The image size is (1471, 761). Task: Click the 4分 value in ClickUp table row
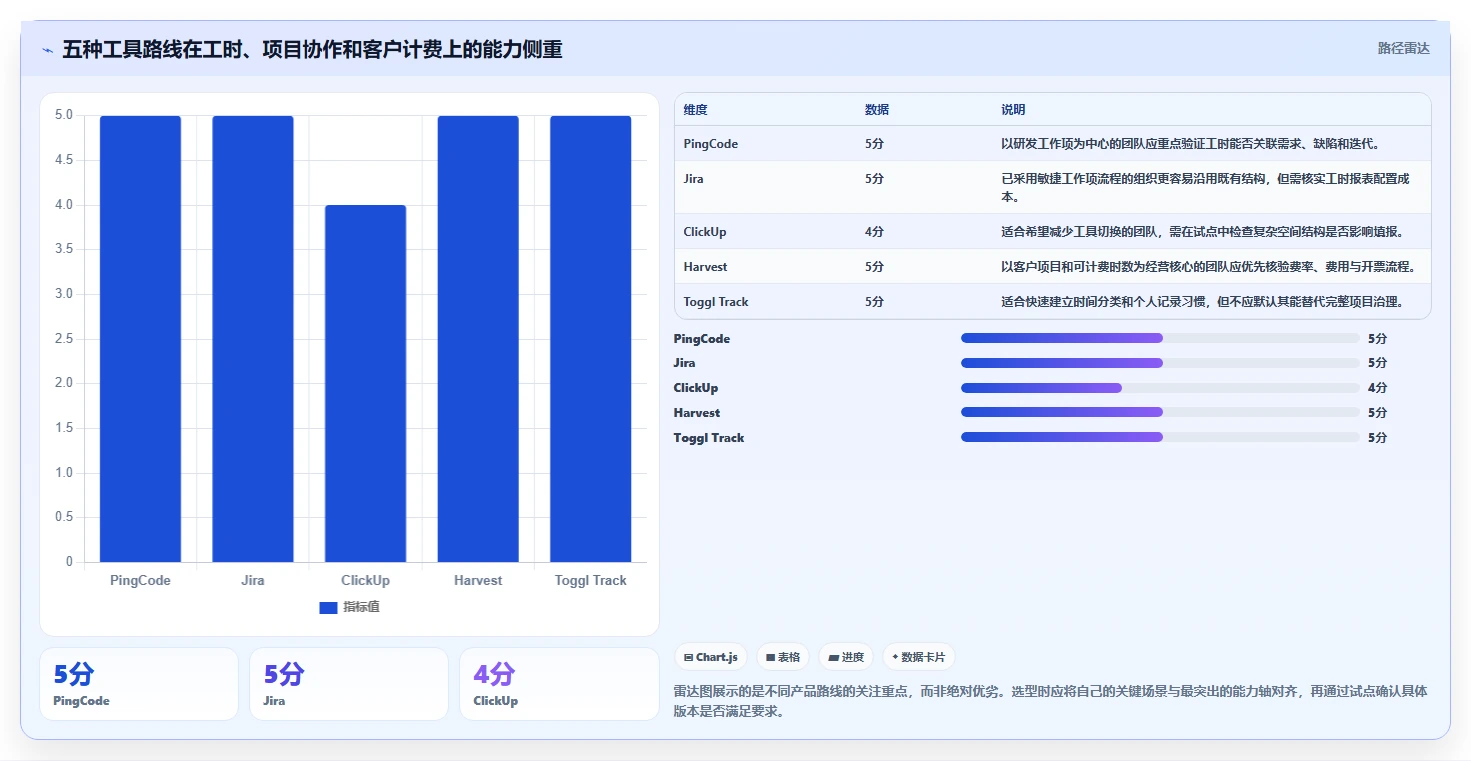pos(874,232)
